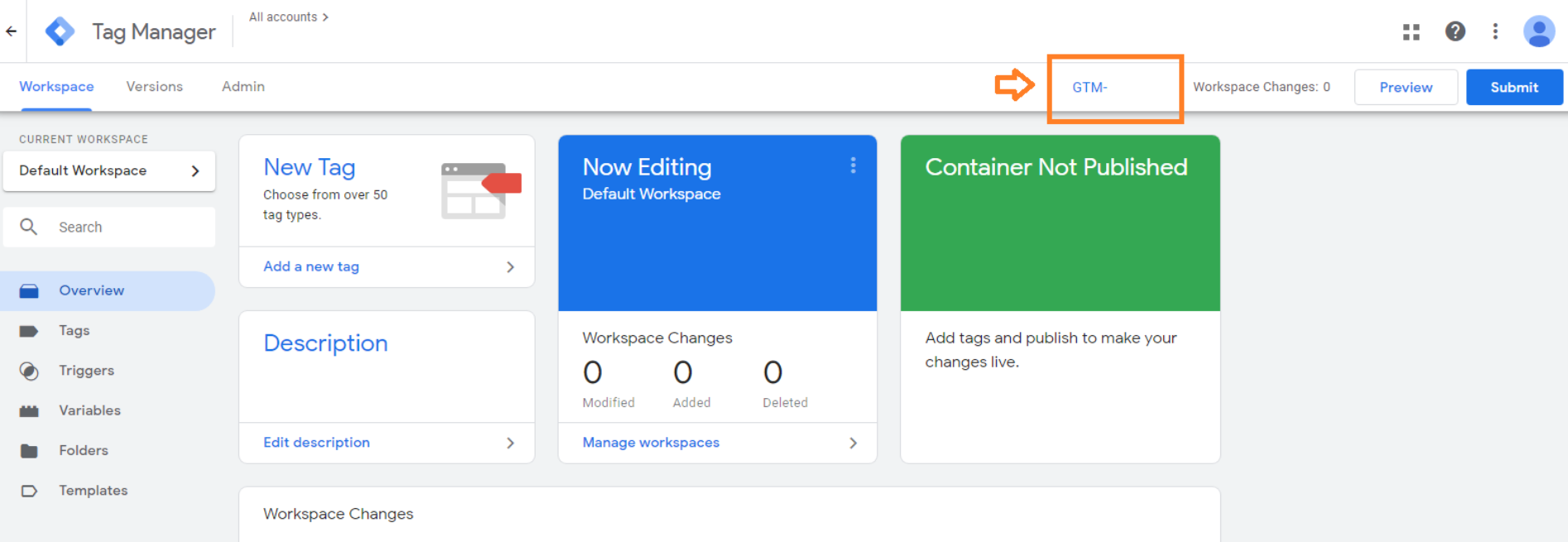Select Folders in the sidebar
The height and width of the screenshot is (542, 1568).
tap(108, 450)
